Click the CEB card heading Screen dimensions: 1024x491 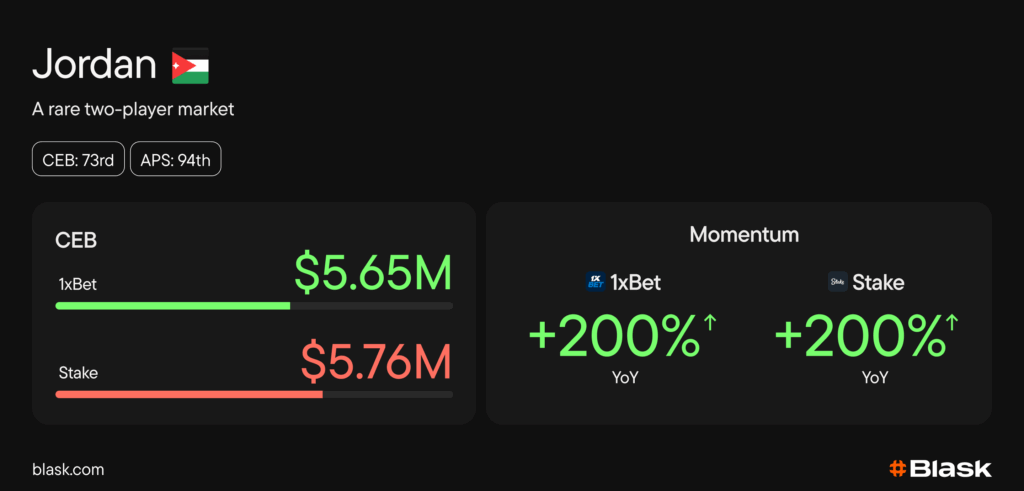[75, 241]
